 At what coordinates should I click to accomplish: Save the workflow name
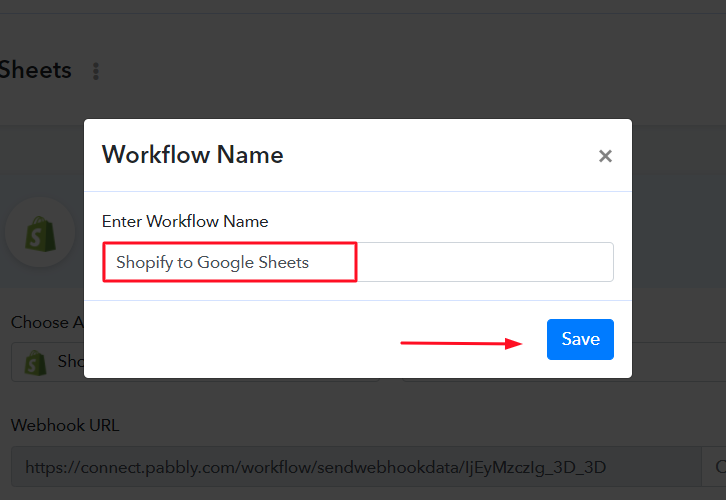(580, 339)
